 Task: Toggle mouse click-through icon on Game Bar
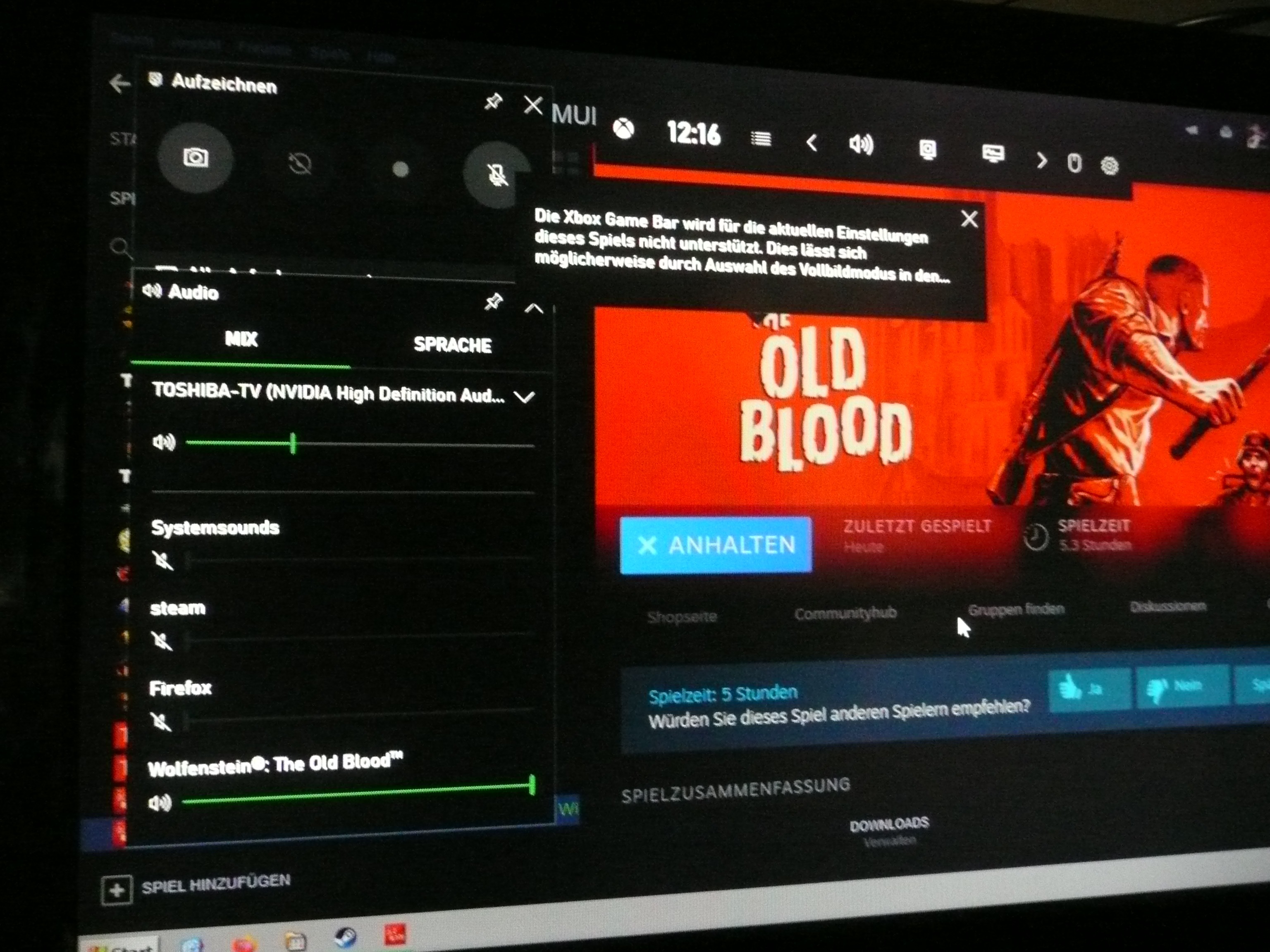coord(1074,163)
